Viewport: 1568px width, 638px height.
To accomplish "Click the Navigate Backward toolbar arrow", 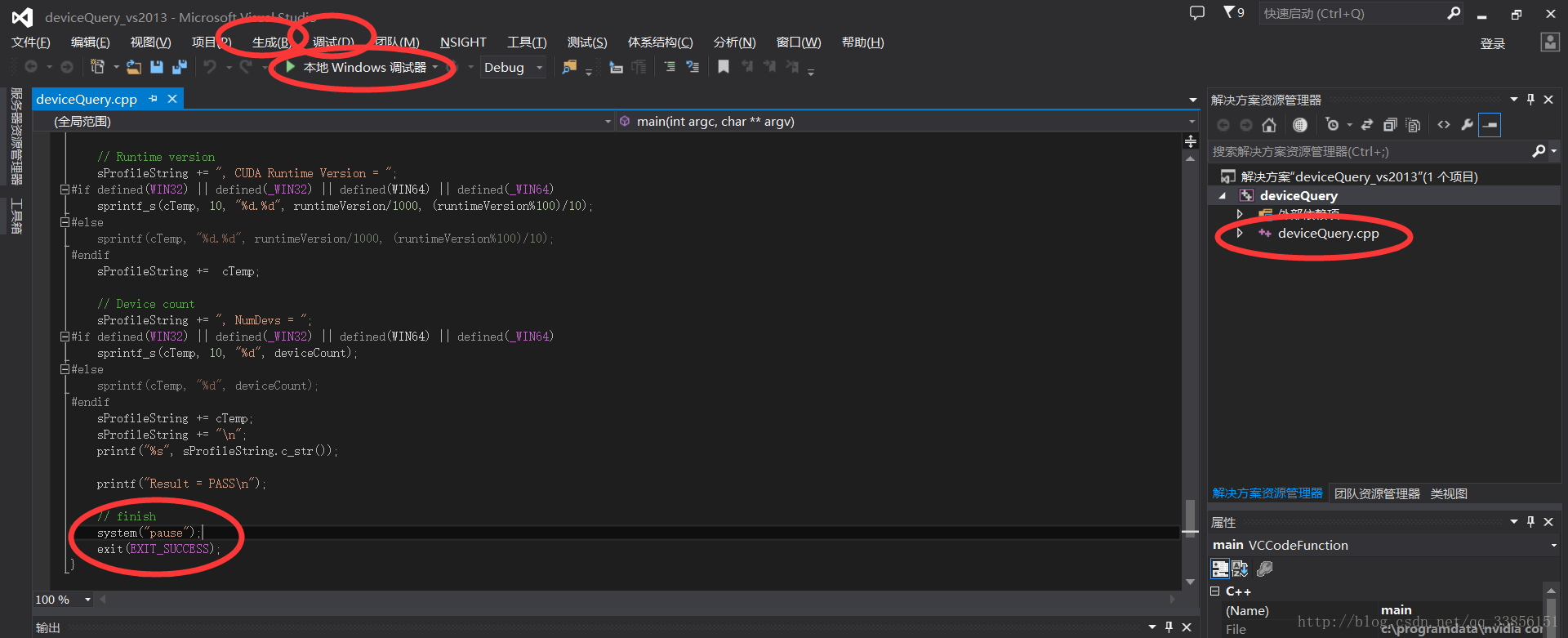I will tap(31, 67).
